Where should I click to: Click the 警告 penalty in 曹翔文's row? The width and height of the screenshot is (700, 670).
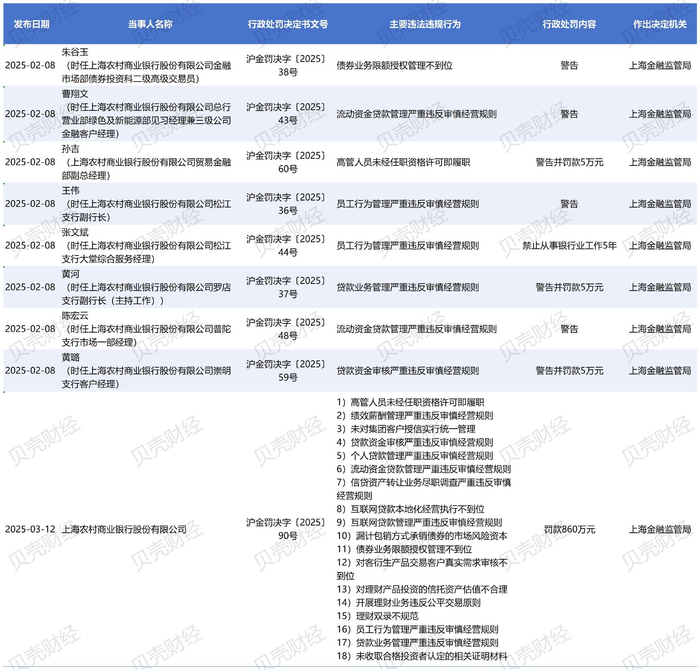[569, 114]
